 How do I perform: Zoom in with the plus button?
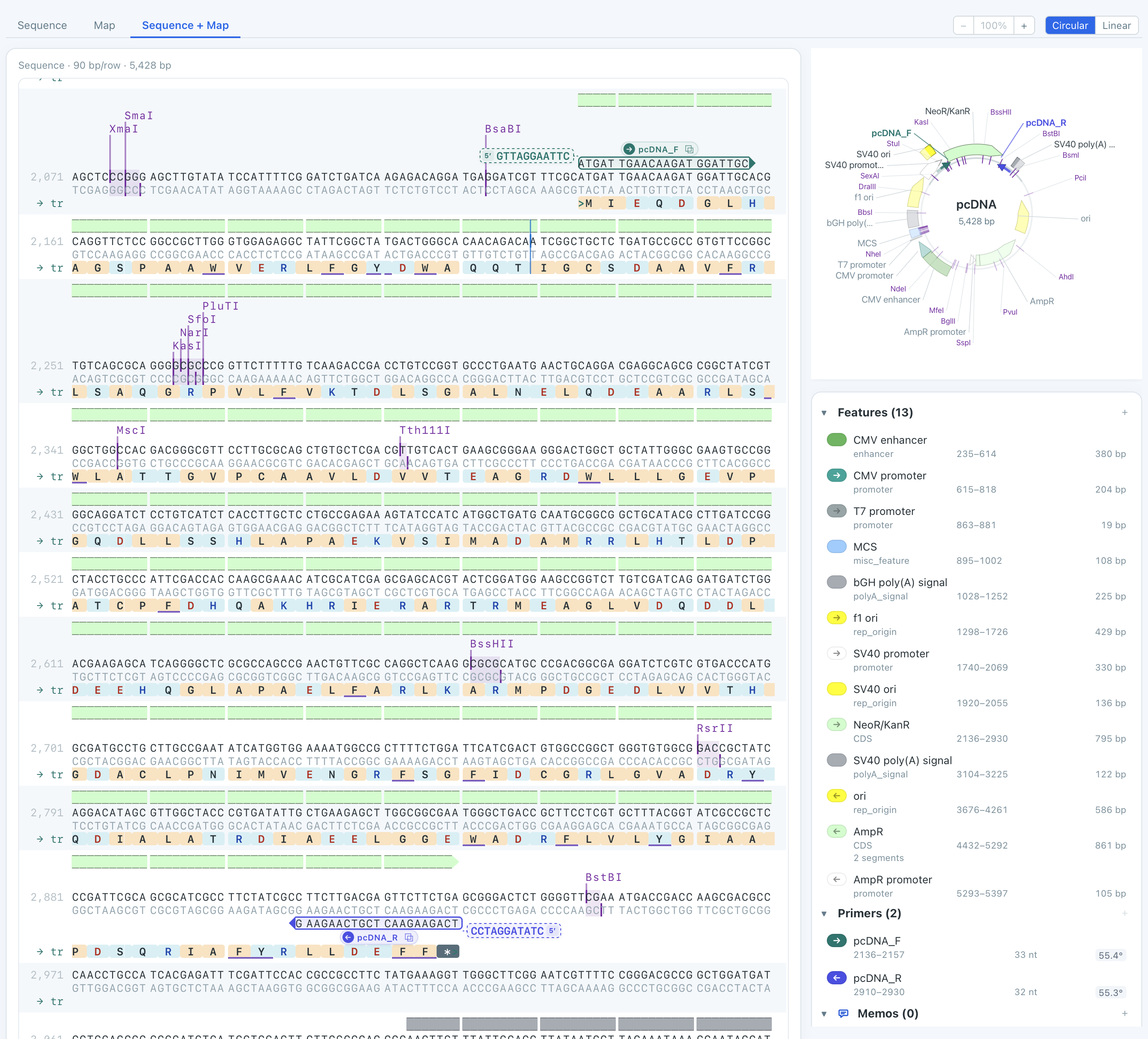point(1024,26)
